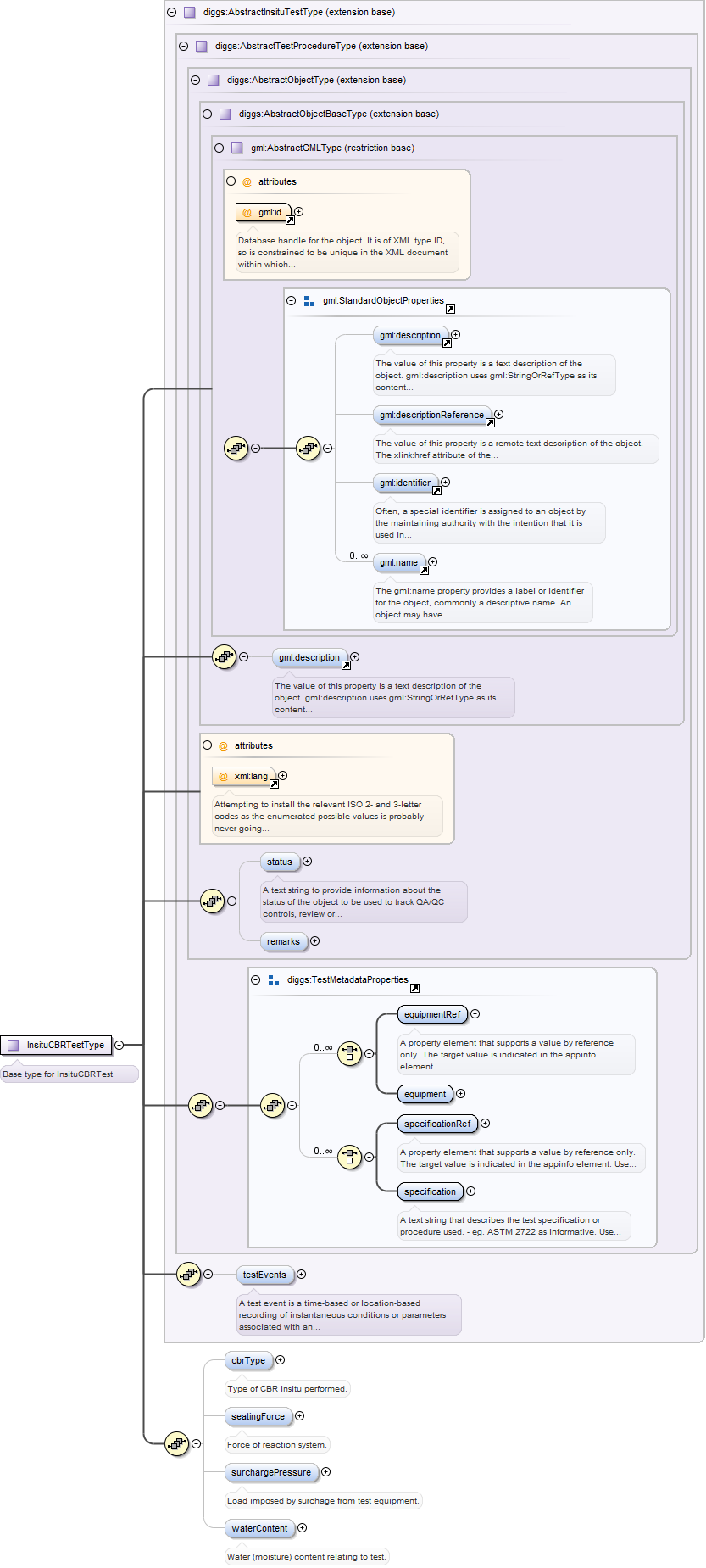The image size is (706, 1568).
Task: Collapse diggs:AbstractInsituTestType extension base
Action: click(172, 13)
